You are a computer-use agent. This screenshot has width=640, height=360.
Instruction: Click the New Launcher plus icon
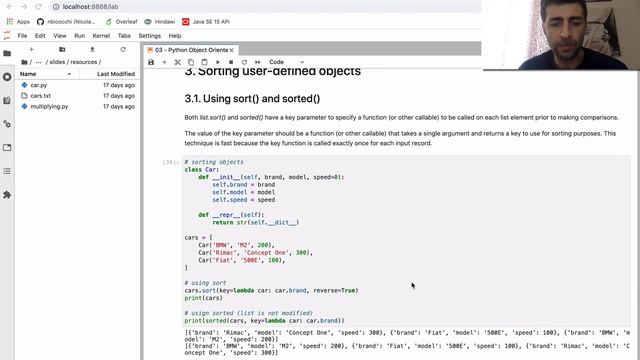point(31,49)
